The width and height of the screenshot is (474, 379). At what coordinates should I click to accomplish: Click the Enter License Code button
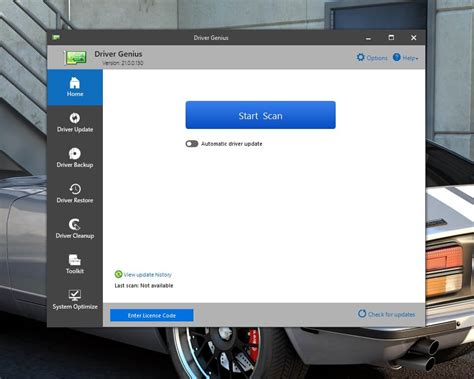[152, 315]
